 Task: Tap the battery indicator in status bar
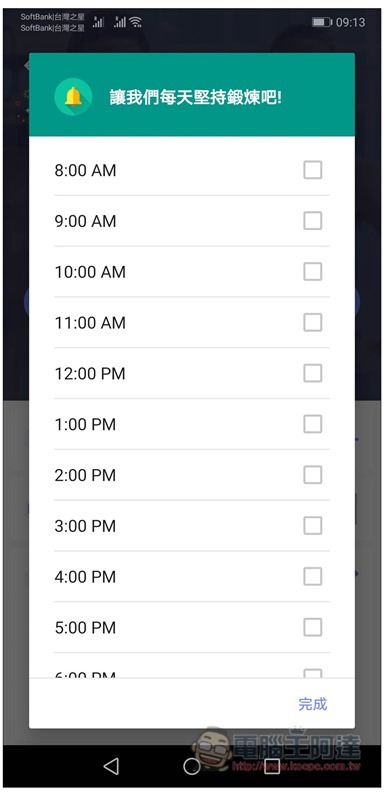[x=321, y=22]
